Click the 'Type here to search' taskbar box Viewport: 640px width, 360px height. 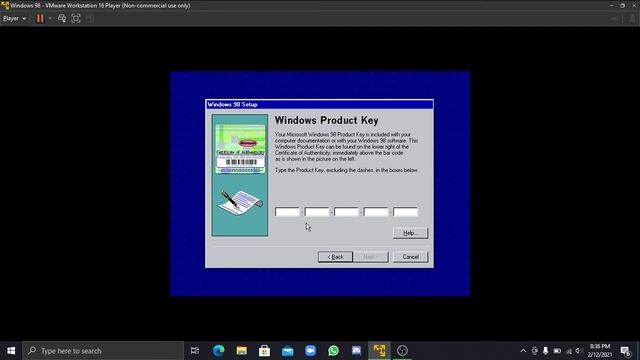[103, 351]
